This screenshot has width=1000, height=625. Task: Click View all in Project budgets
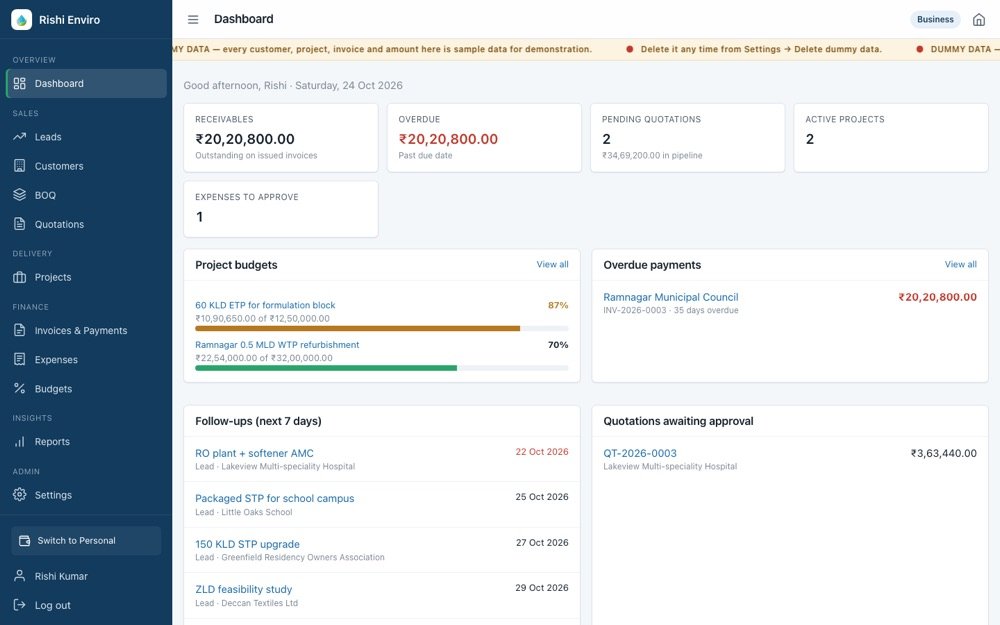coord(552,264)
